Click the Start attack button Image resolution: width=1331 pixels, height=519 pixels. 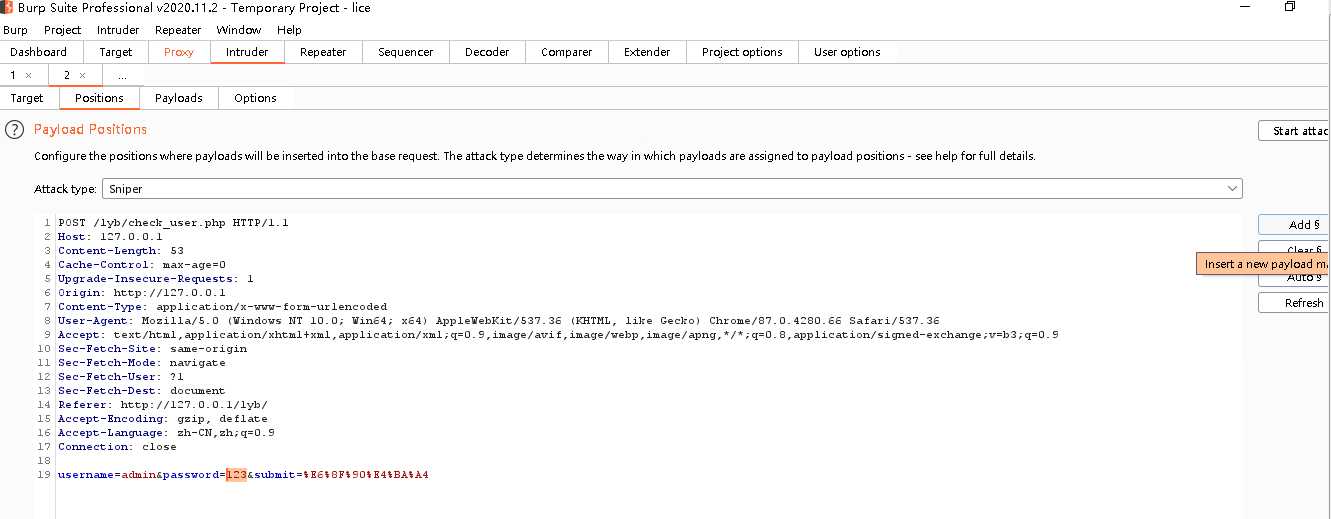1294,131
